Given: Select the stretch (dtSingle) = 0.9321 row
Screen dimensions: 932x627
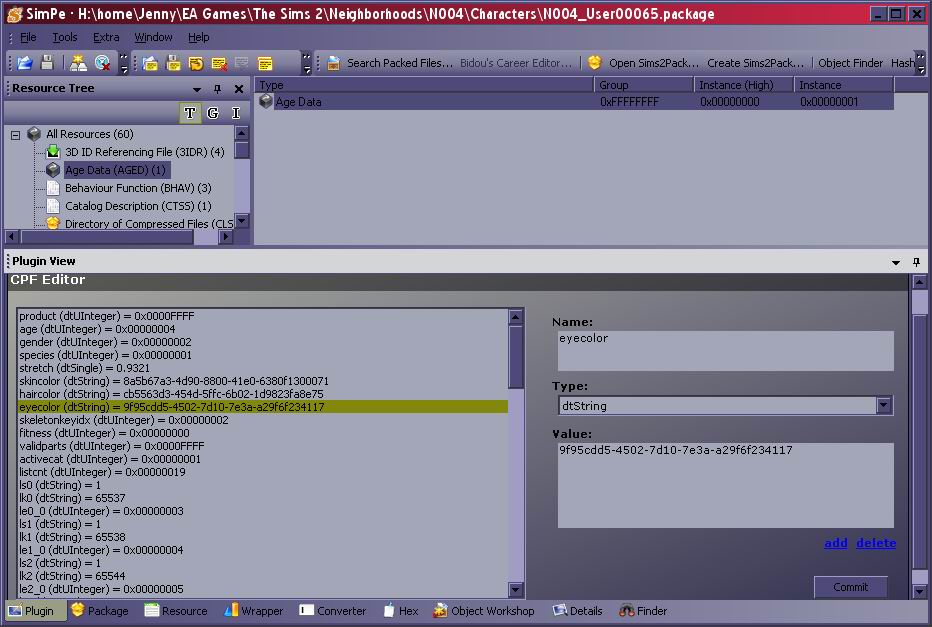Looking at the screenshot, I should [x=263, y=368].
